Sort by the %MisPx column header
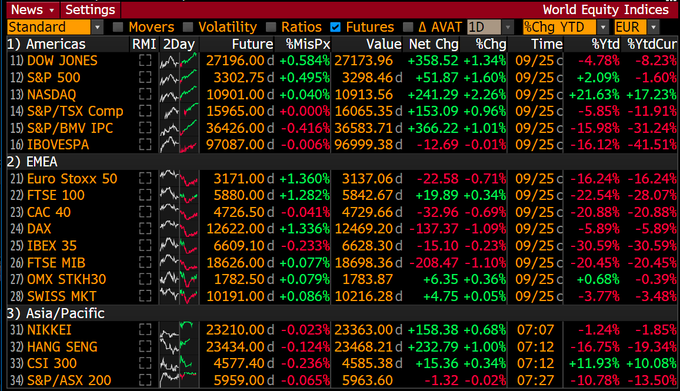 (x=308, y=44)
